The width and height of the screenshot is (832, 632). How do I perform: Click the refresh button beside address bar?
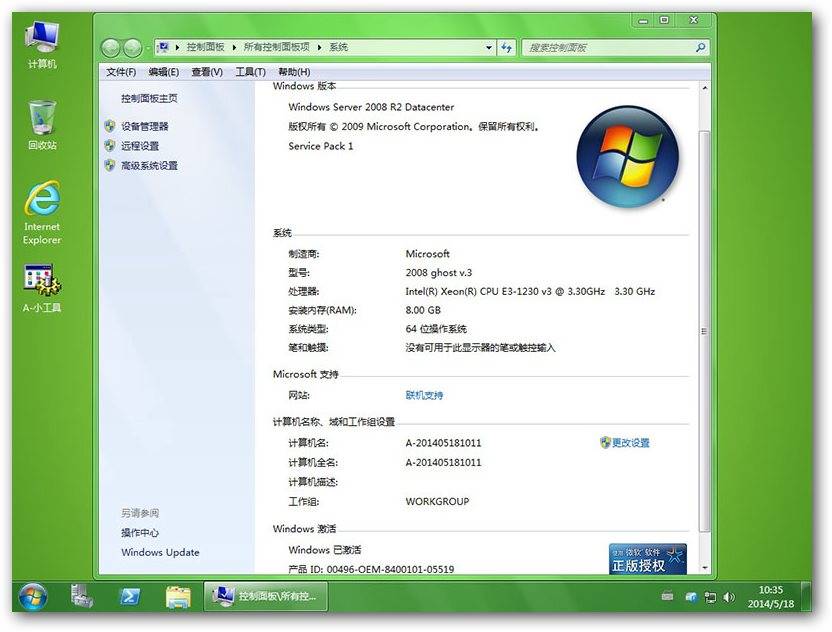point(506,47)
